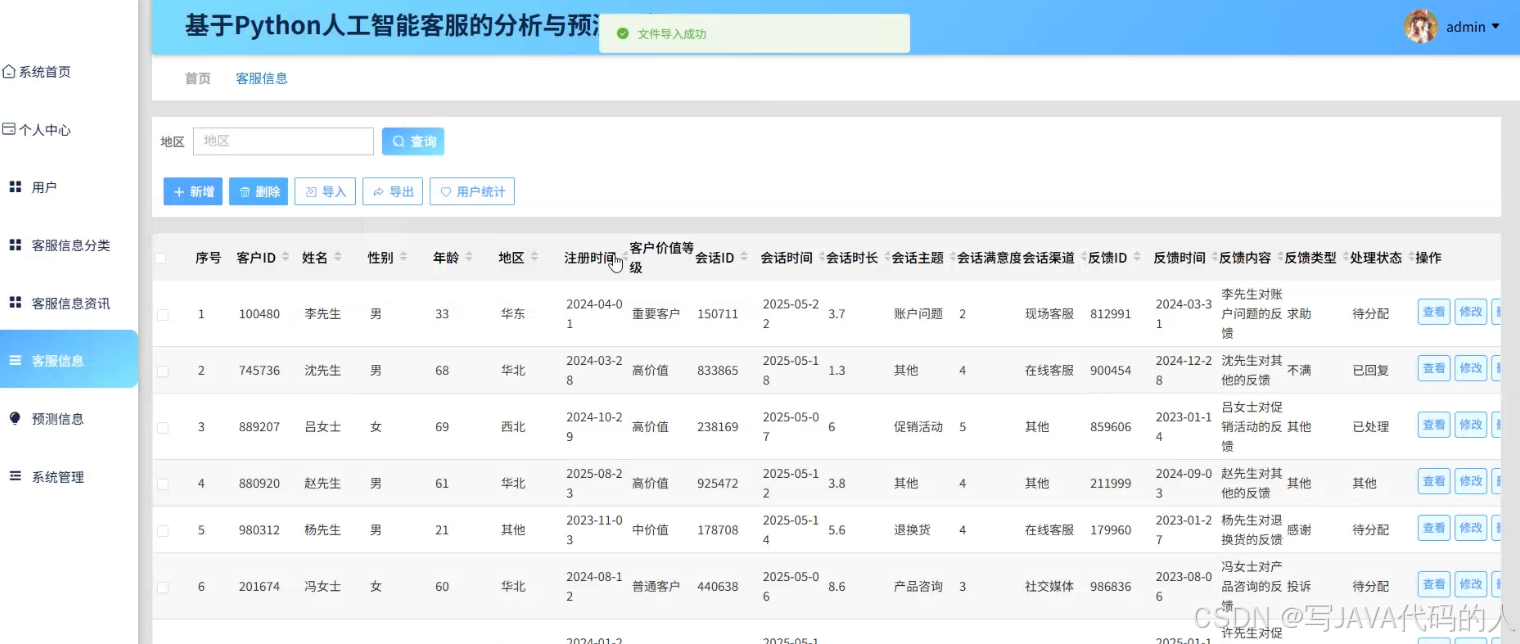This screenshot has width=1520, height=644.
Task: Click the 删除 delete button
Action: tap(259, 191)
